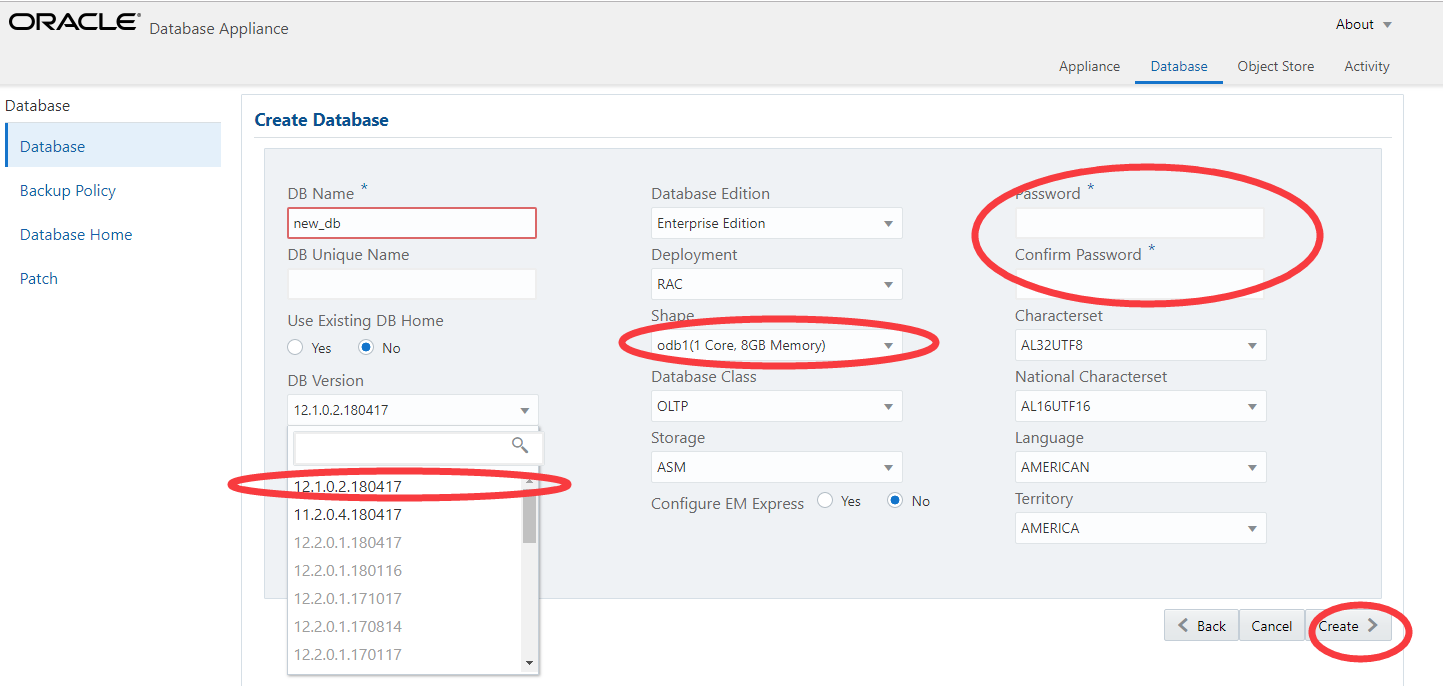Open the Database Edition dropdown
1443x686 pixels.
click(x=777, y=223)
